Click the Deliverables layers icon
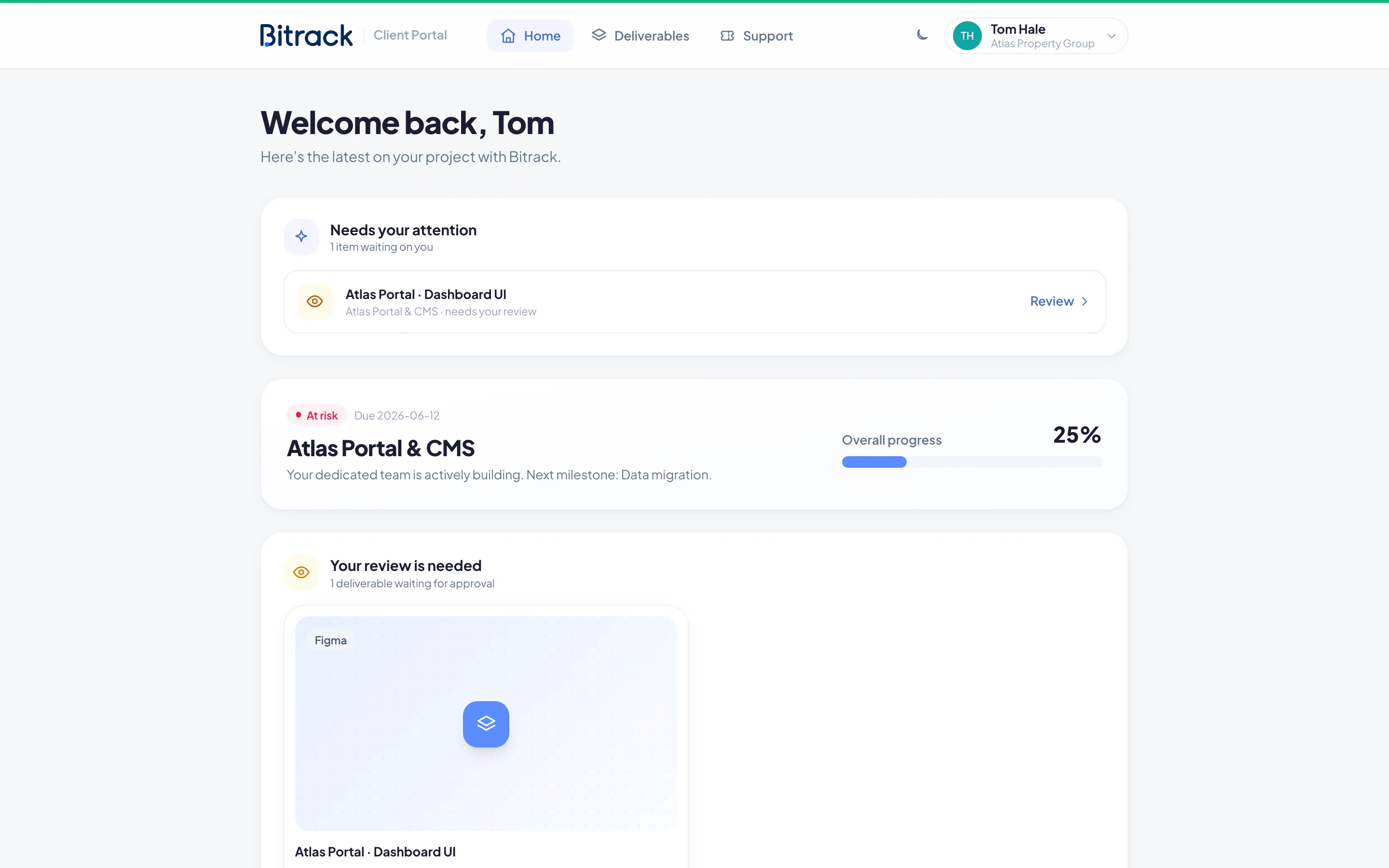Screen dimensions: 1389x868 (599, 35)
